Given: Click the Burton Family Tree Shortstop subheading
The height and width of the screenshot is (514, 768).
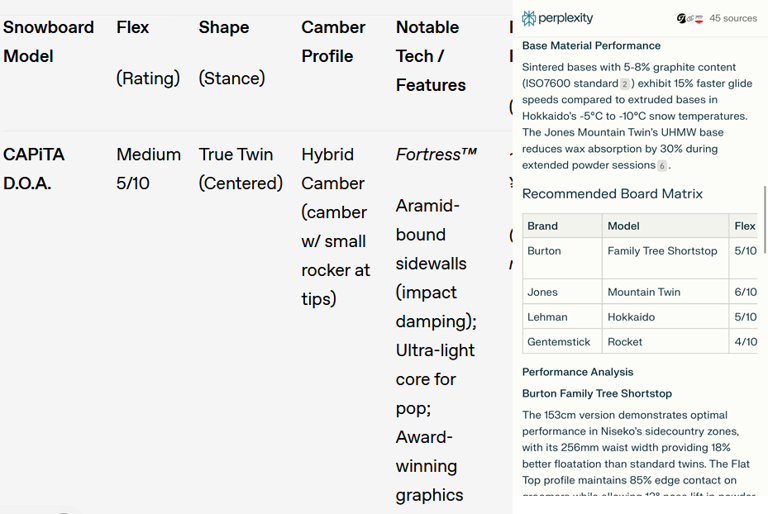Looking at the screenshot, I should point(597,393).
